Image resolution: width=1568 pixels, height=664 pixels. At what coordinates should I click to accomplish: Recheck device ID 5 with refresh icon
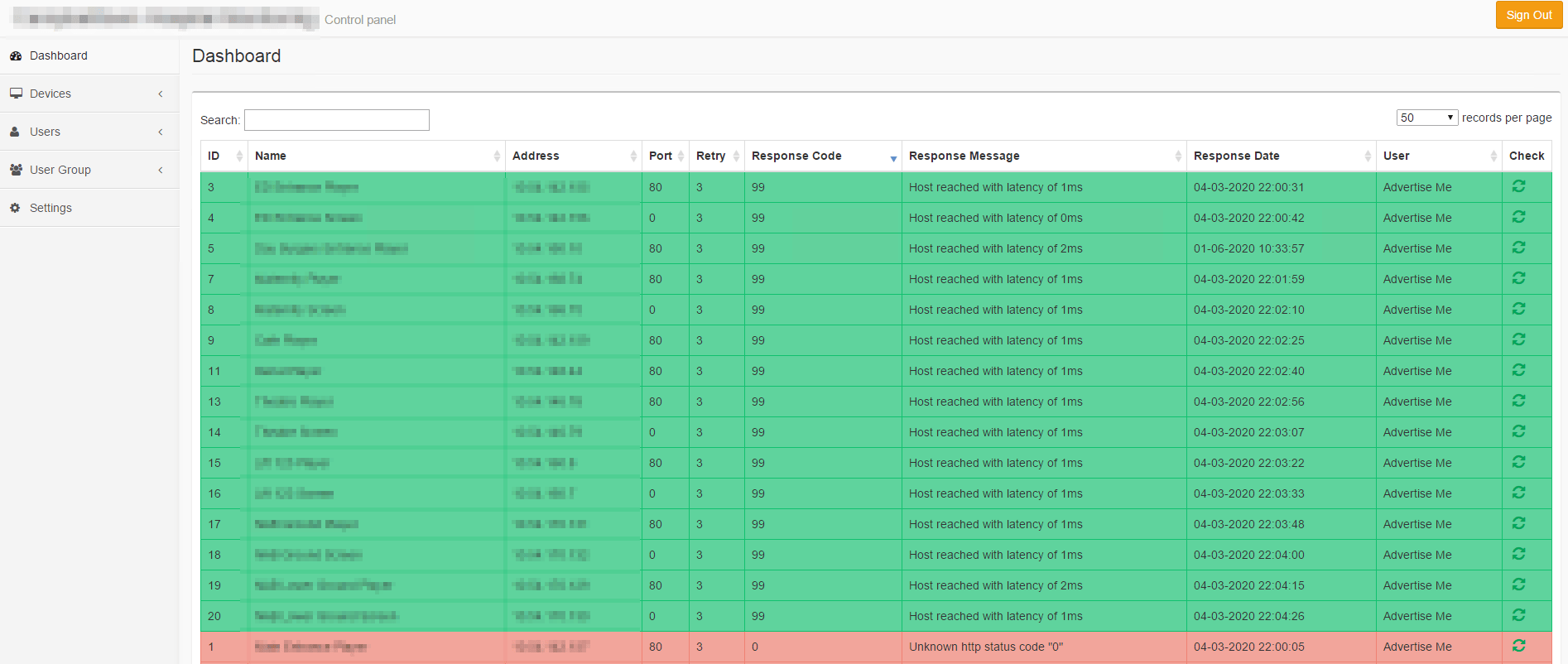pyautogui.click(x=1518, y=248)
